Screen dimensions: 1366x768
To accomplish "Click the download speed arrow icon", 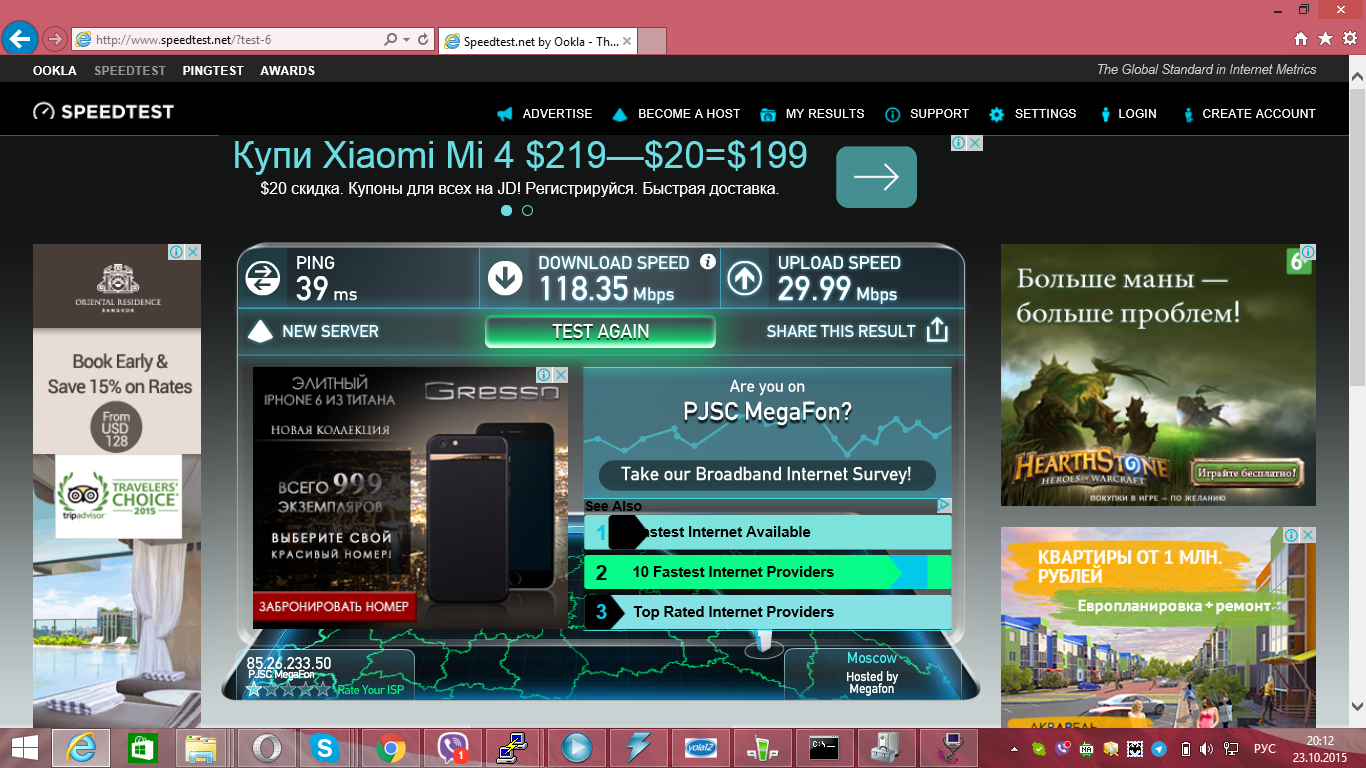I will tap(506, 278).
